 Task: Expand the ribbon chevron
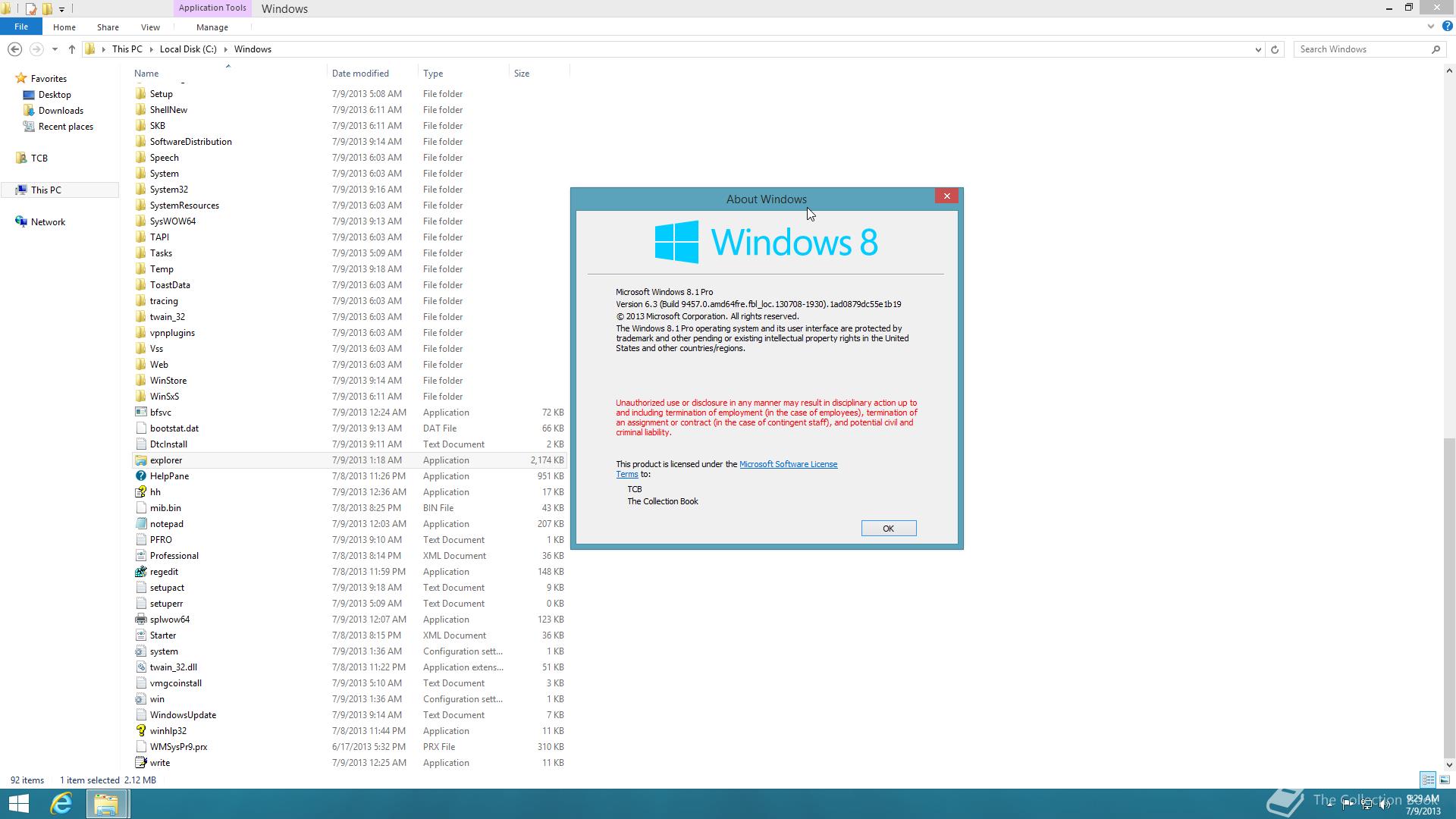click(x=1431, y=27)
